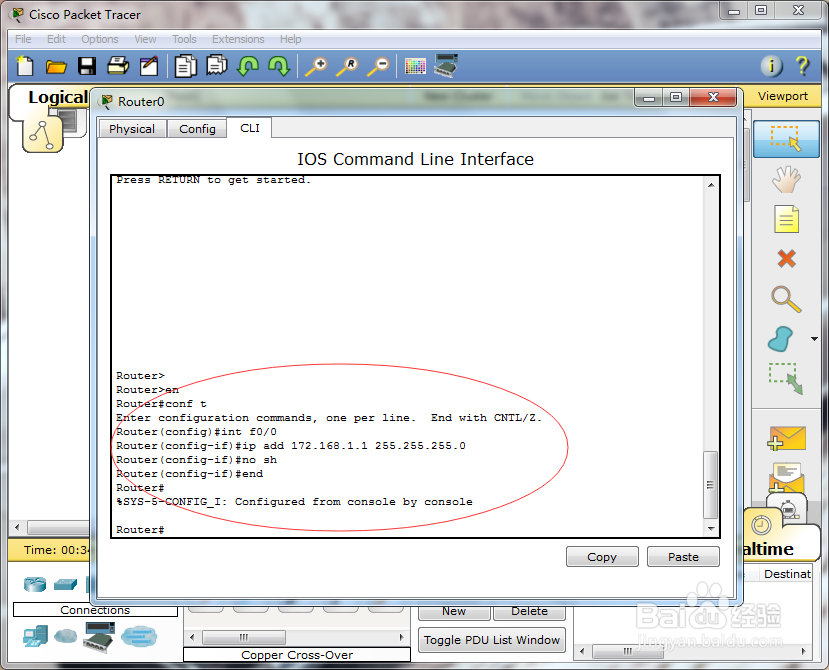The height and width of the screenshot is (670, 829).
Task: Click the Paste button under the CLI
Action: click(x=683, y=557)
